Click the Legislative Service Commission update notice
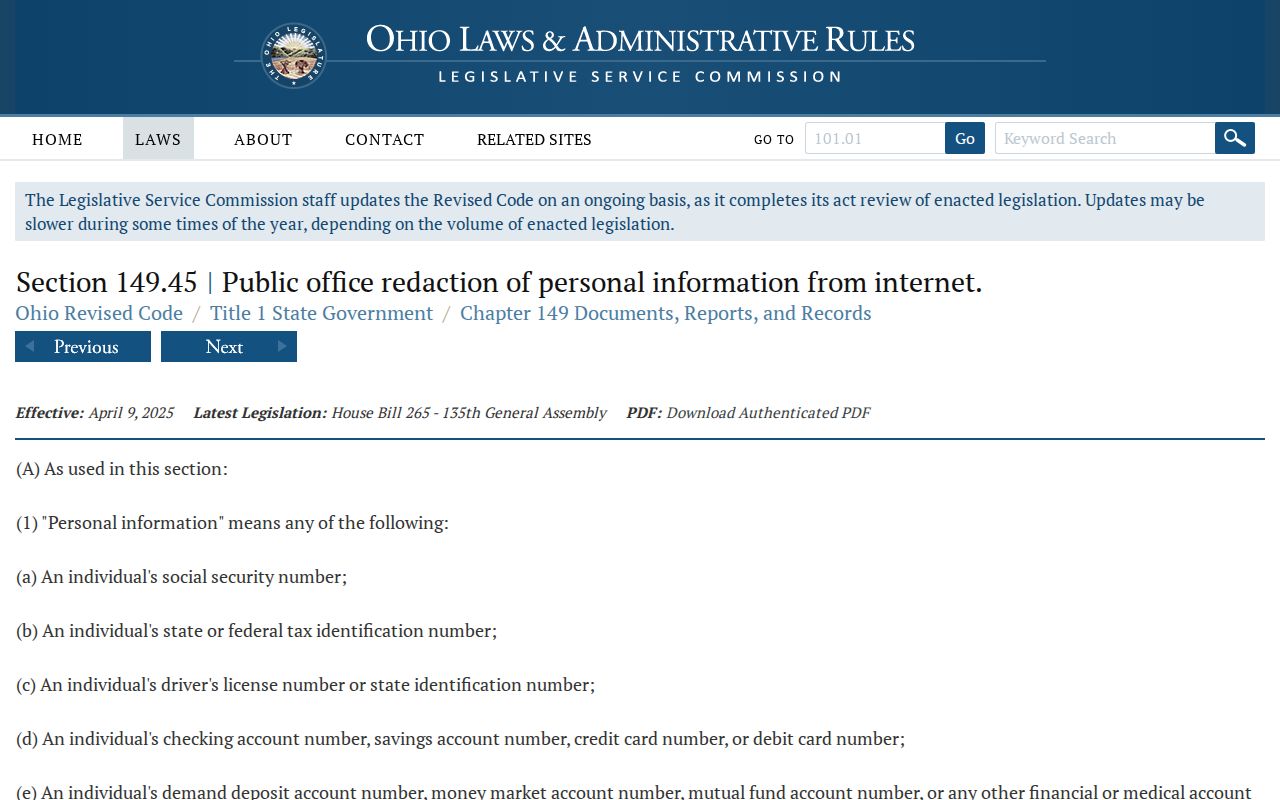 [640, 211]
